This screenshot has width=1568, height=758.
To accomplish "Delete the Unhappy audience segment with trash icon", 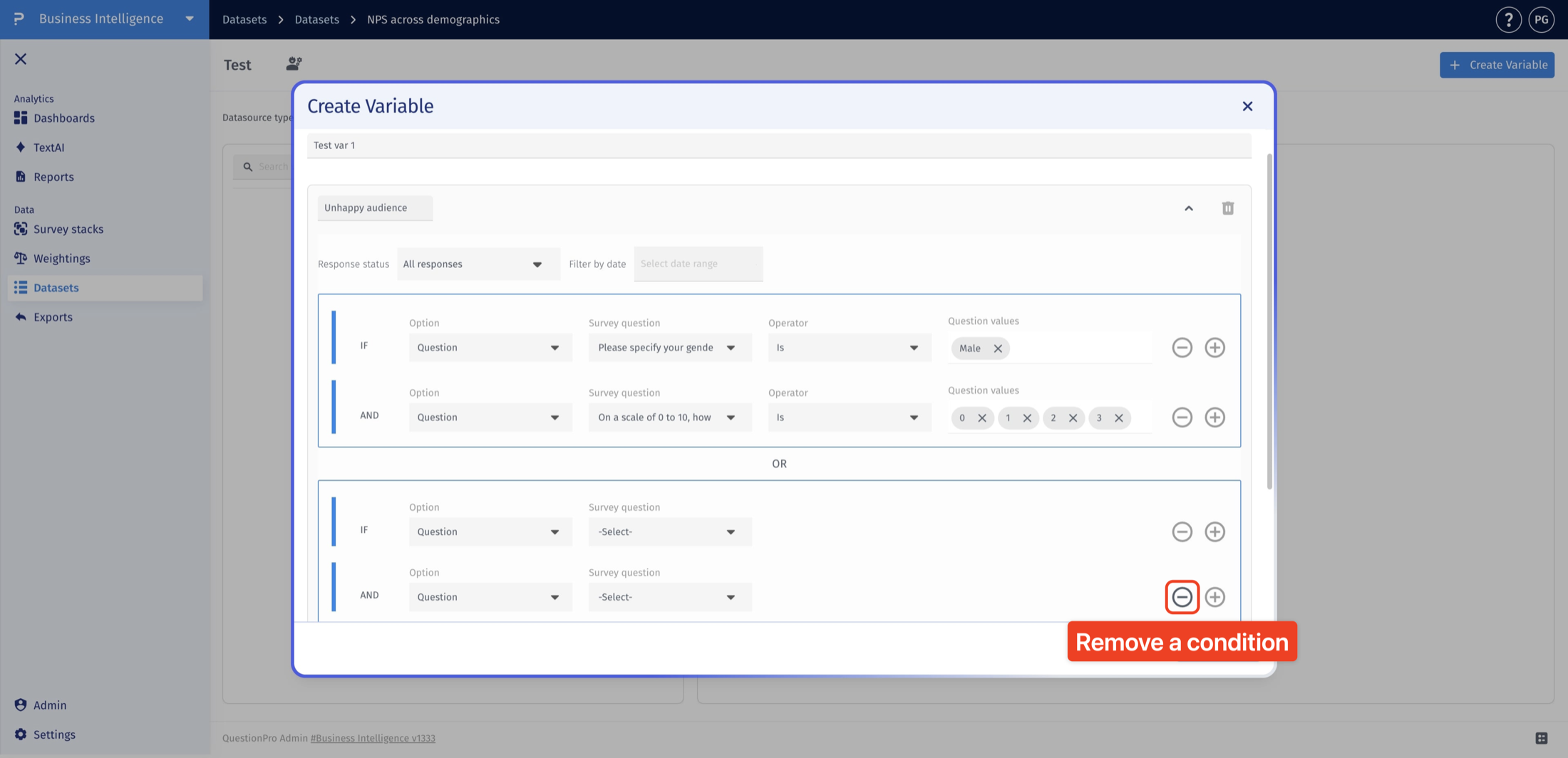I will [x=1227, y=208].
